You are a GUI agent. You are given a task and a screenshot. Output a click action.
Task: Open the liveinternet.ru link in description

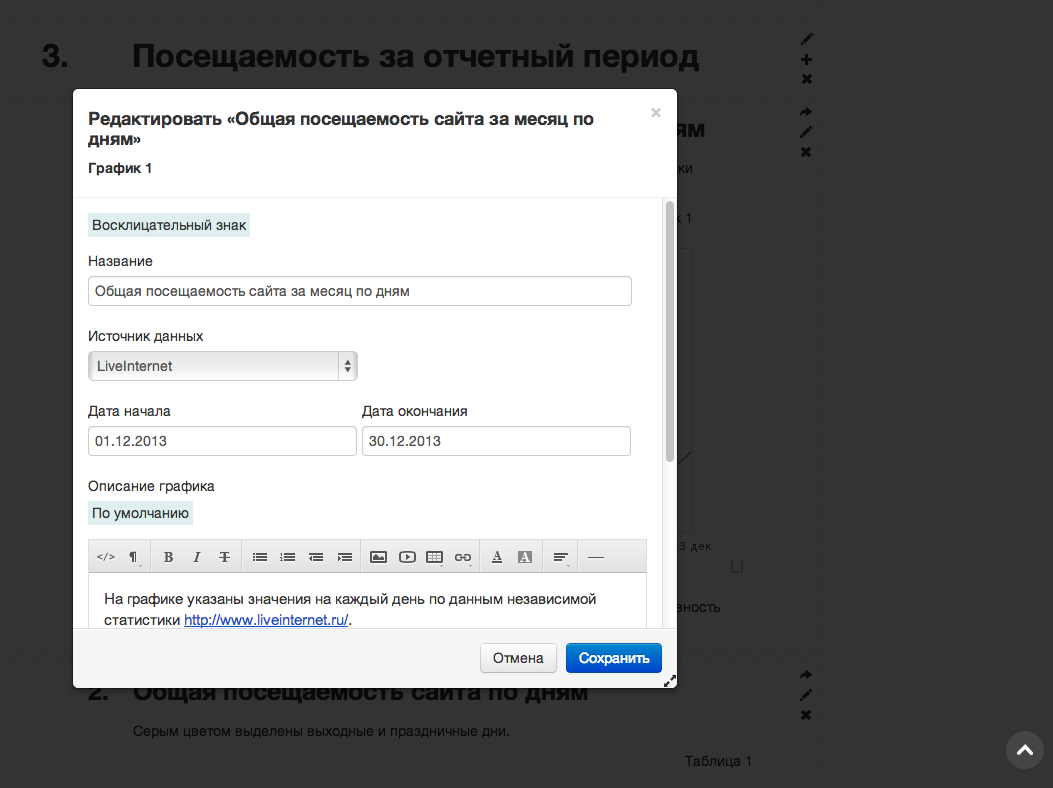[x=265, y=620]
